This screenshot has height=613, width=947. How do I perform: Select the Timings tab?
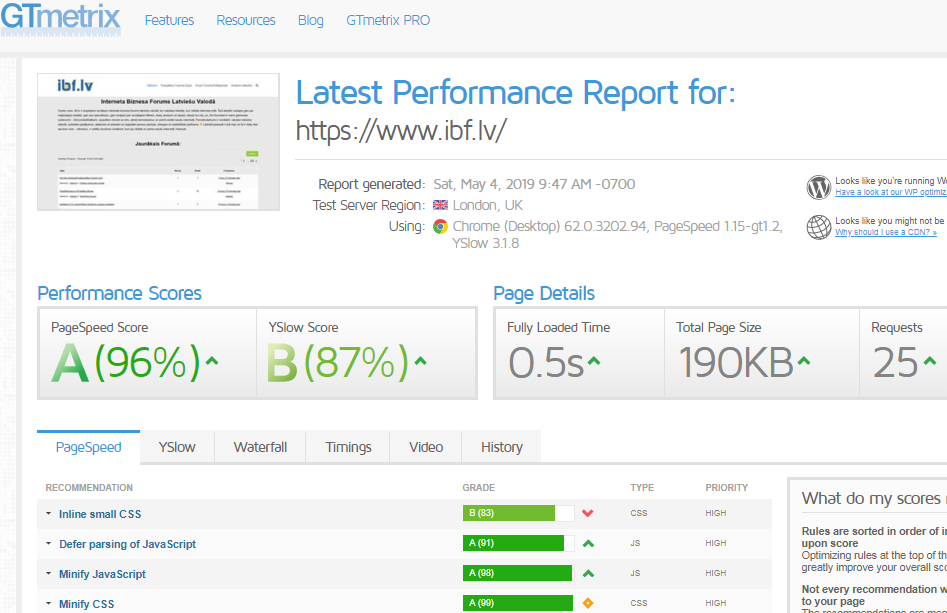pyautogui.click(x=348, y=447)
